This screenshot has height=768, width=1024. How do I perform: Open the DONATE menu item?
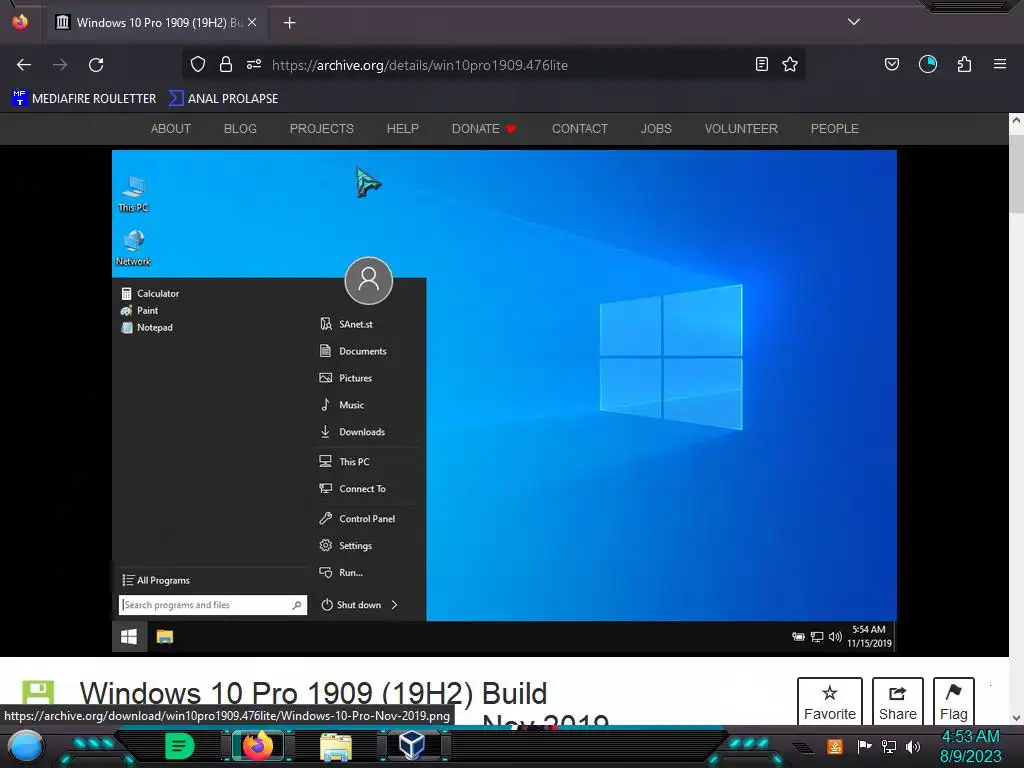(484, 129)
